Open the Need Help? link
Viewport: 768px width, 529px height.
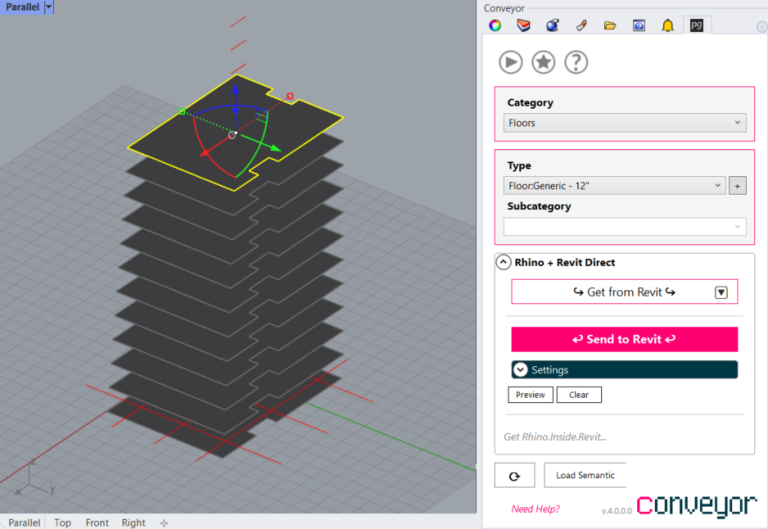click(x=535, y=508)
